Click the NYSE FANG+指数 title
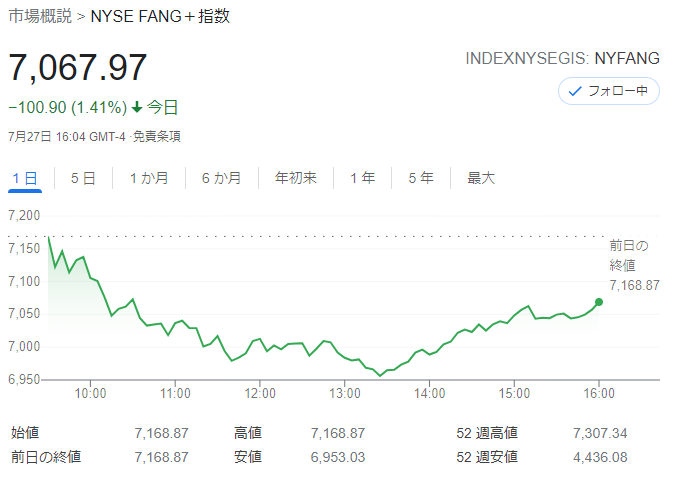 coord(160,16)
